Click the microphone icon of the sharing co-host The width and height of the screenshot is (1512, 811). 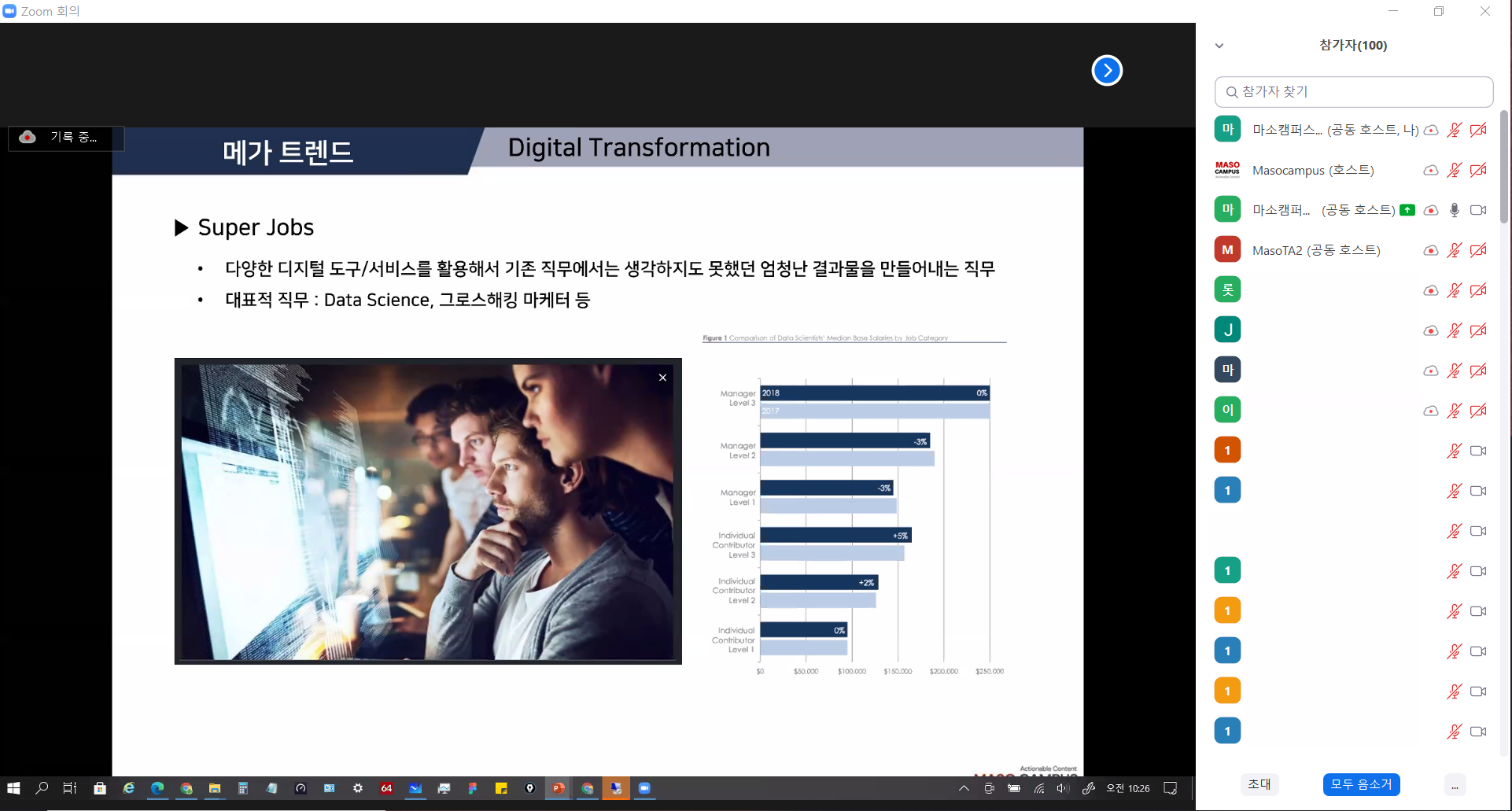coord(1454,210)
